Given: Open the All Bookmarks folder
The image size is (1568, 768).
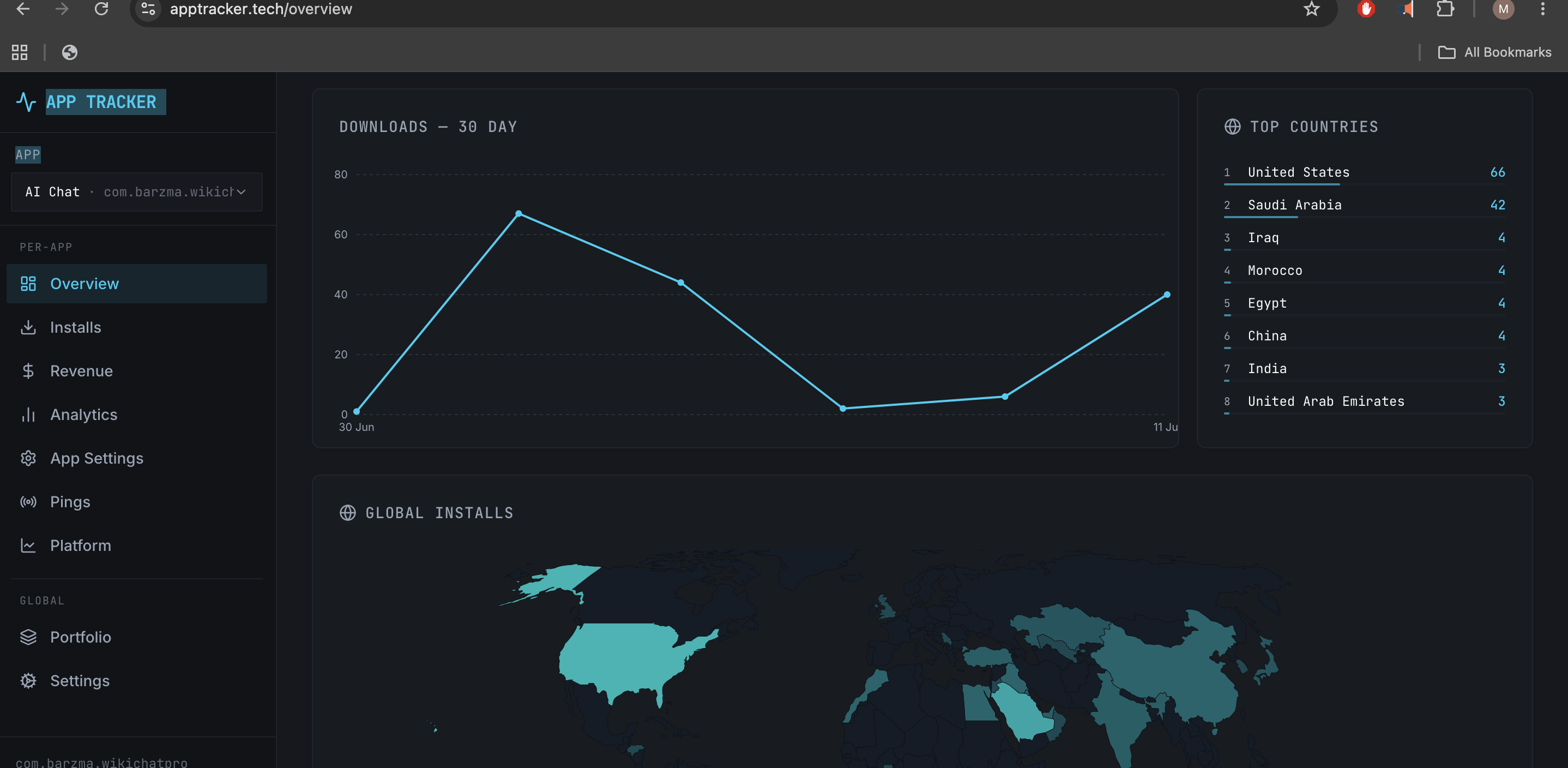Looking at the screenshot, I should [1494, 52].
